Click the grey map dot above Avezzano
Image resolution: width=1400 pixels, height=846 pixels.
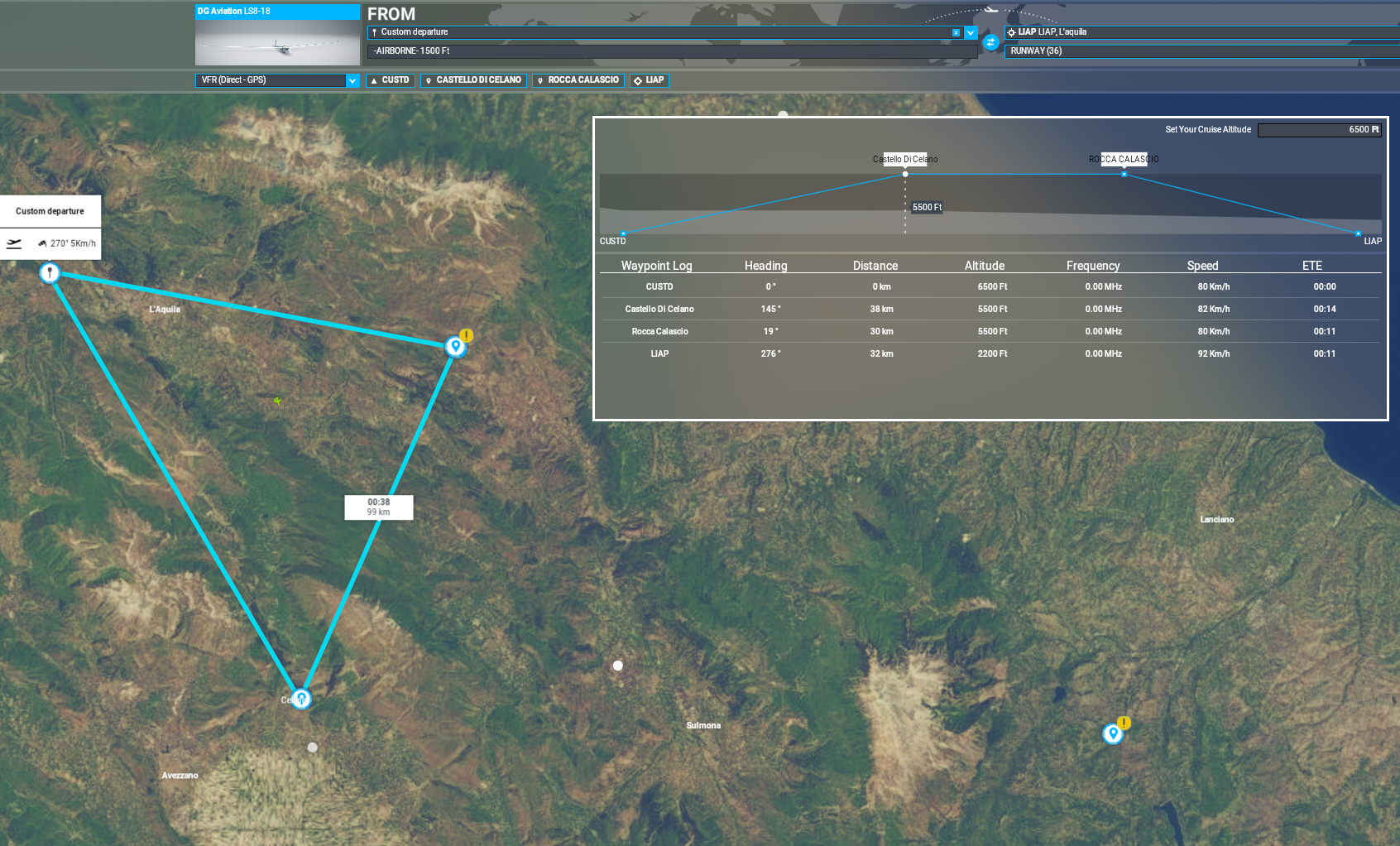coord(312,747)
